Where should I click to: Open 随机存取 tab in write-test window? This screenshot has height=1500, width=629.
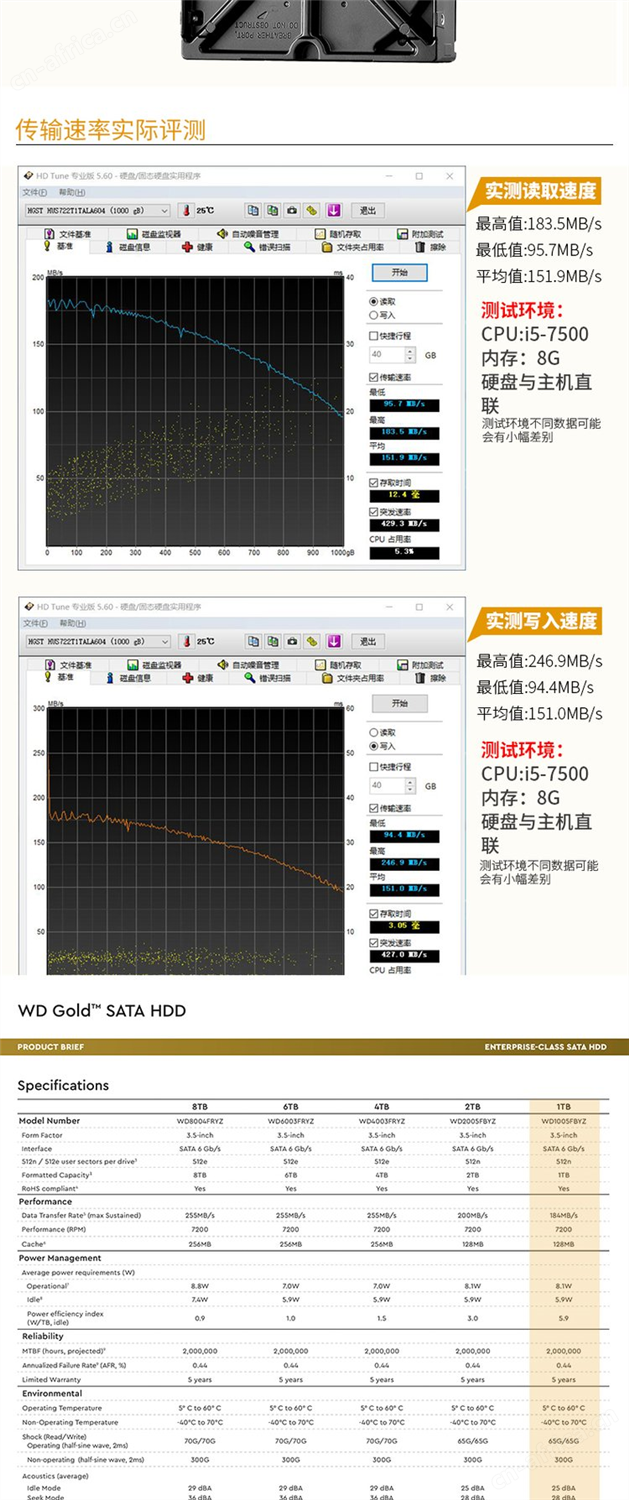pyautogui.click(x=338, y=665)
